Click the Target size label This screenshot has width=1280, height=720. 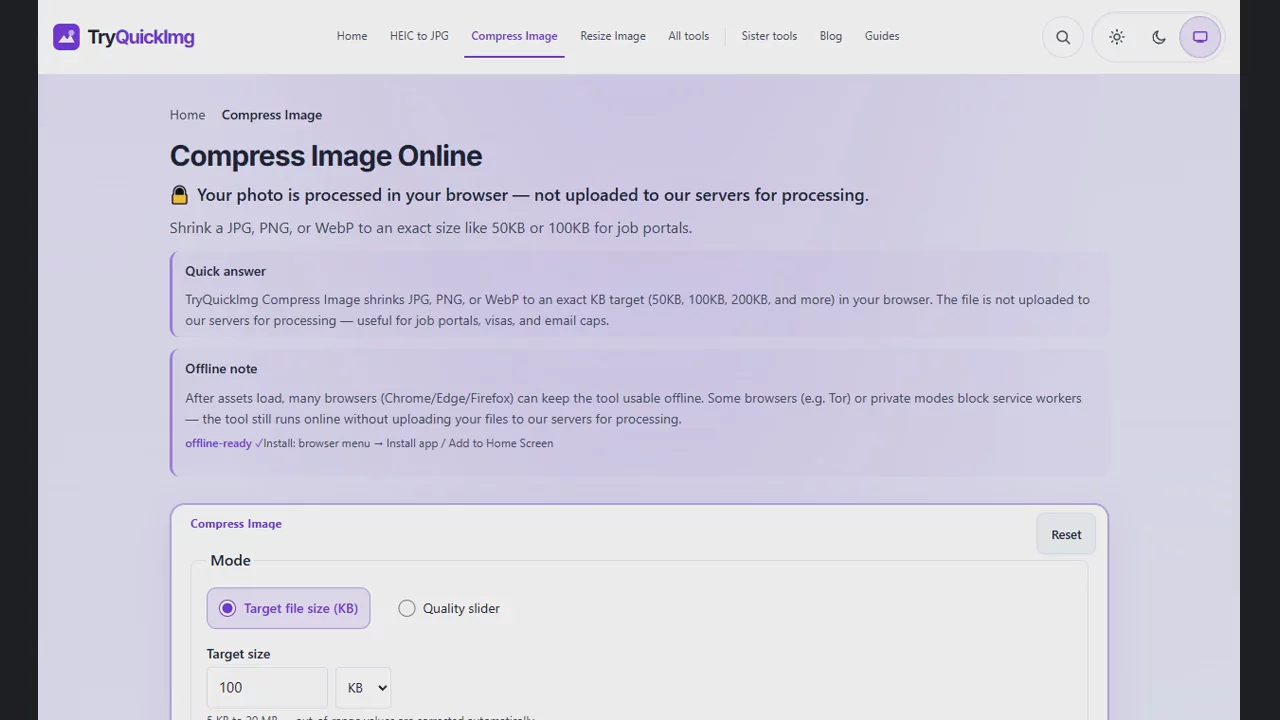pyautogui.click(x=238, y=654)
